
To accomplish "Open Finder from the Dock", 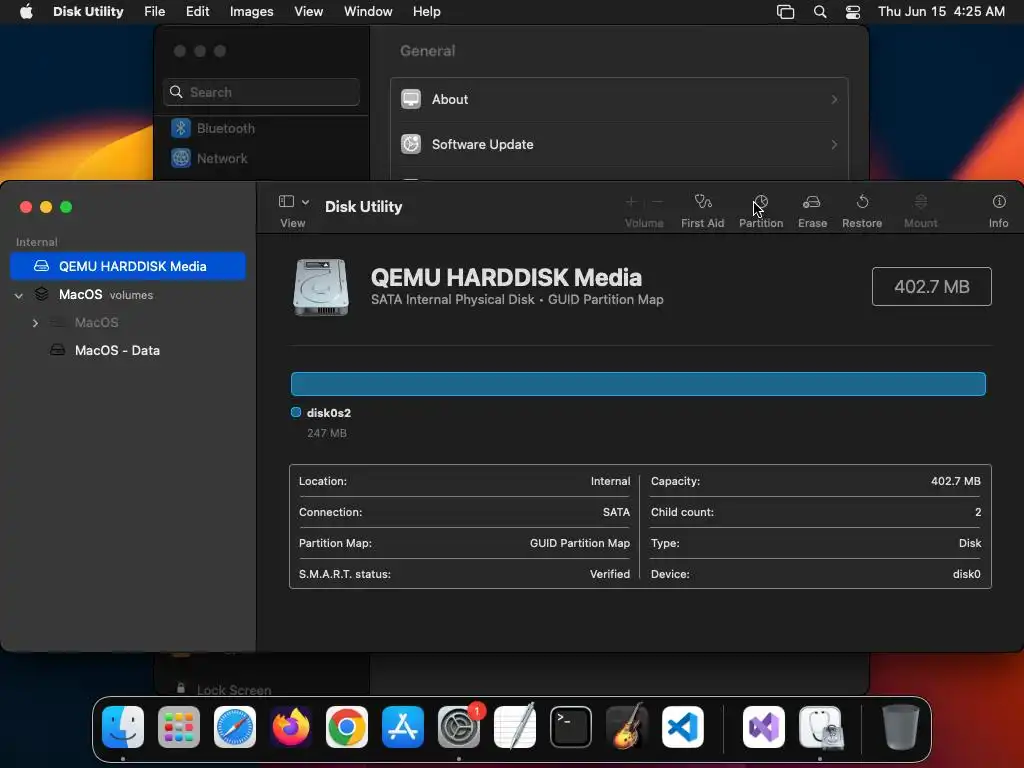I will point(123,727).
